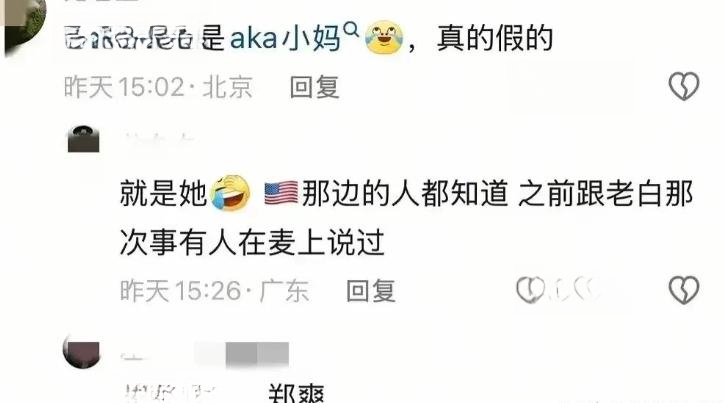Tap the crying-laugh emoji after aka小妈
Viewport: 724px width, 403px height.
[384, 38]
